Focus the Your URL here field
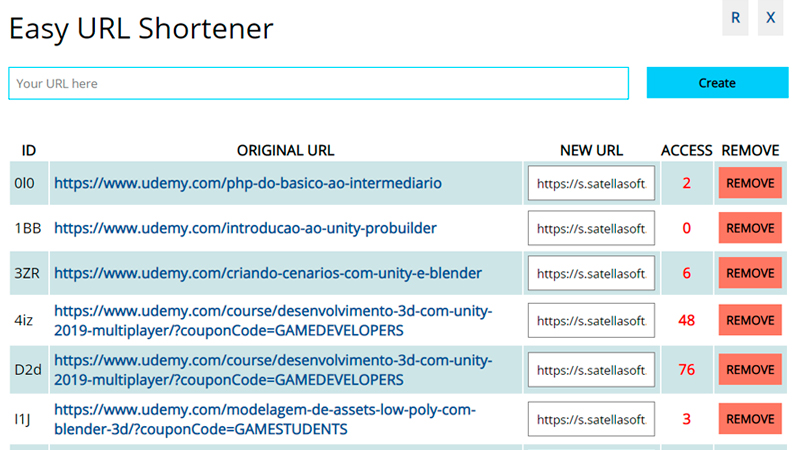The width and height of the screenshot is (800, 450). coord(318,83)
